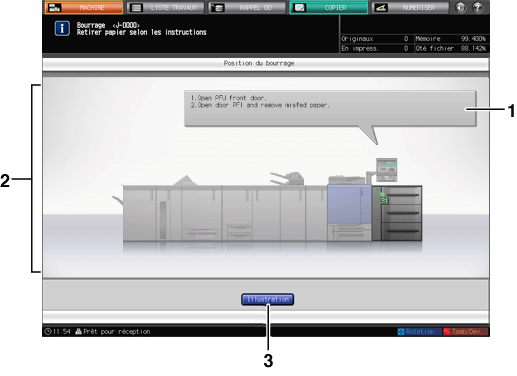Click the Illustration button
517x376 pixels.
[268, 299]
